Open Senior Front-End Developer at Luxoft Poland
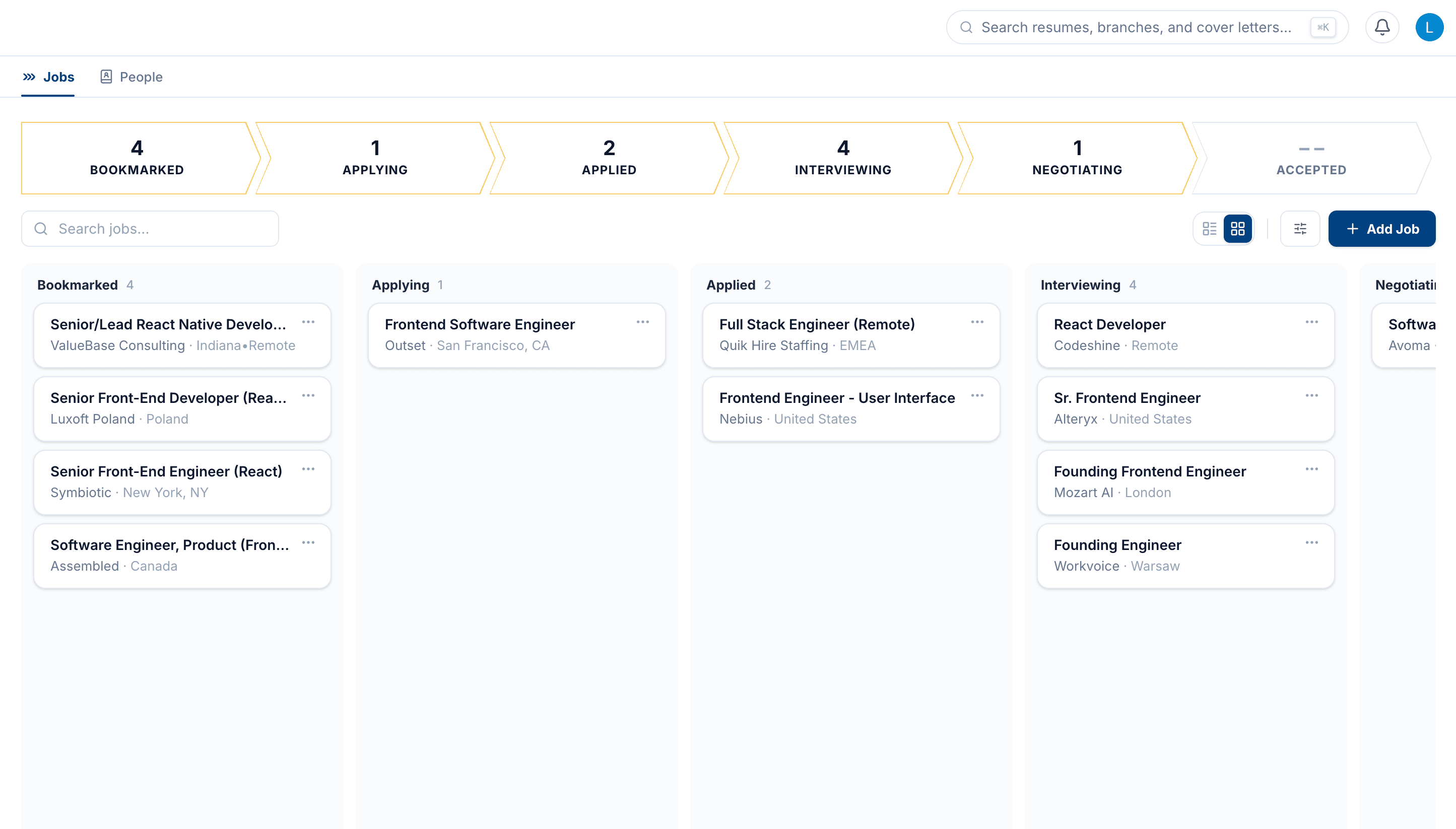This screenshot has width=1456, height=829. tap(182, 409)
